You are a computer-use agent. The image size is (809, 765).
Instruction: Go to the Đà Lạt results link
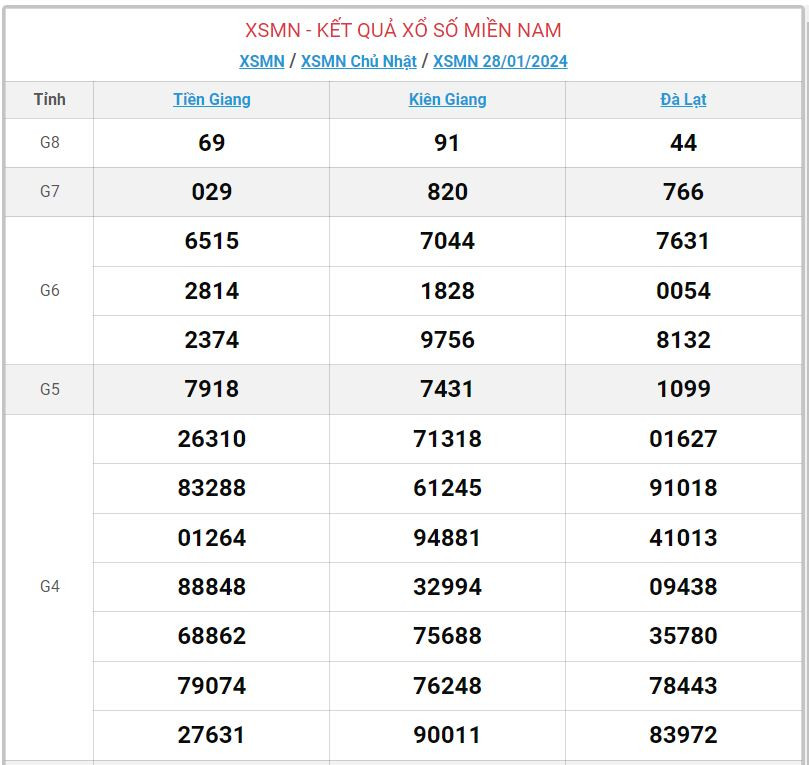[683, 99]
